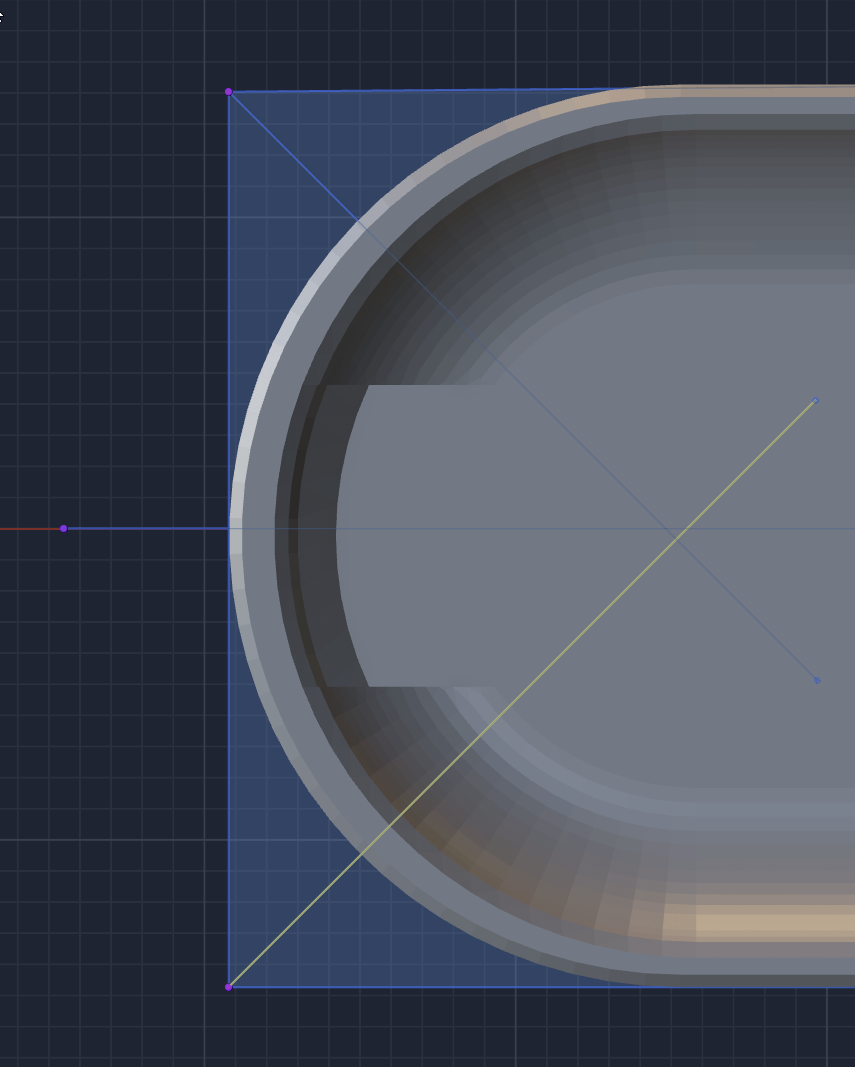Image resolution: width=855 pixels, height=1067 pixels.
Task: Select the purple point at the sketch's top-left corner
Action: coord(229,92)
